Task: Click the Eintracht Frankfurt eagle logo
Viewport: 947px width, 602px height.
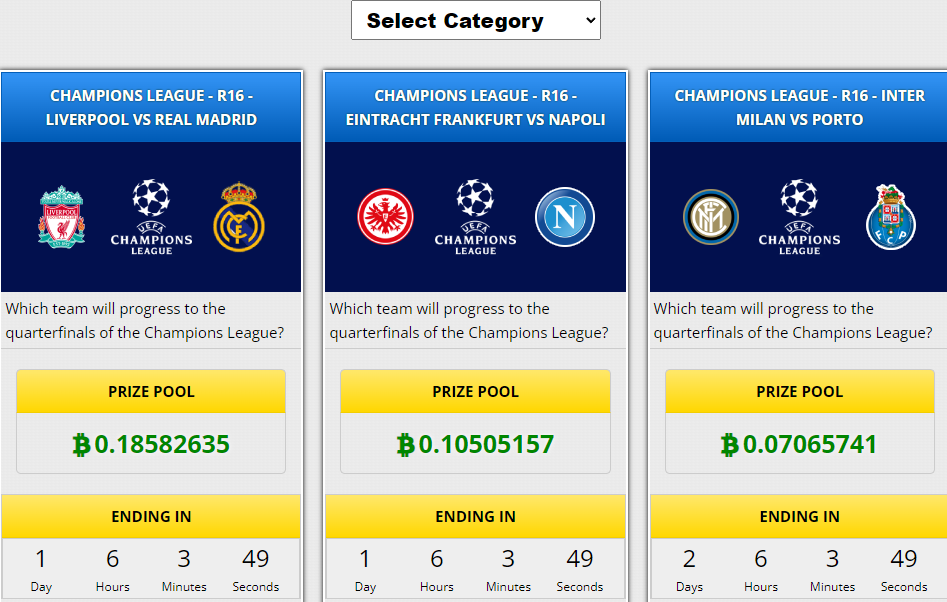Action: [x=385, y=217]
